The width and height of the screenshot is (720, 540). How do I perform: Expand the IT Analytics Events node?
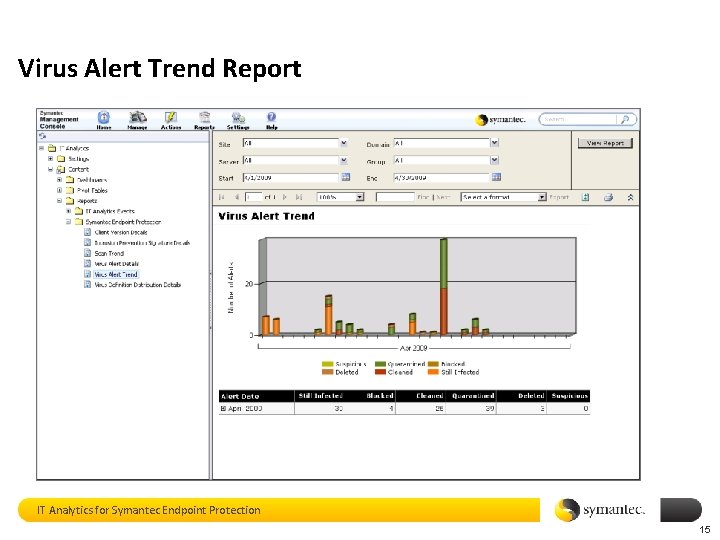[x=68, y=211]
